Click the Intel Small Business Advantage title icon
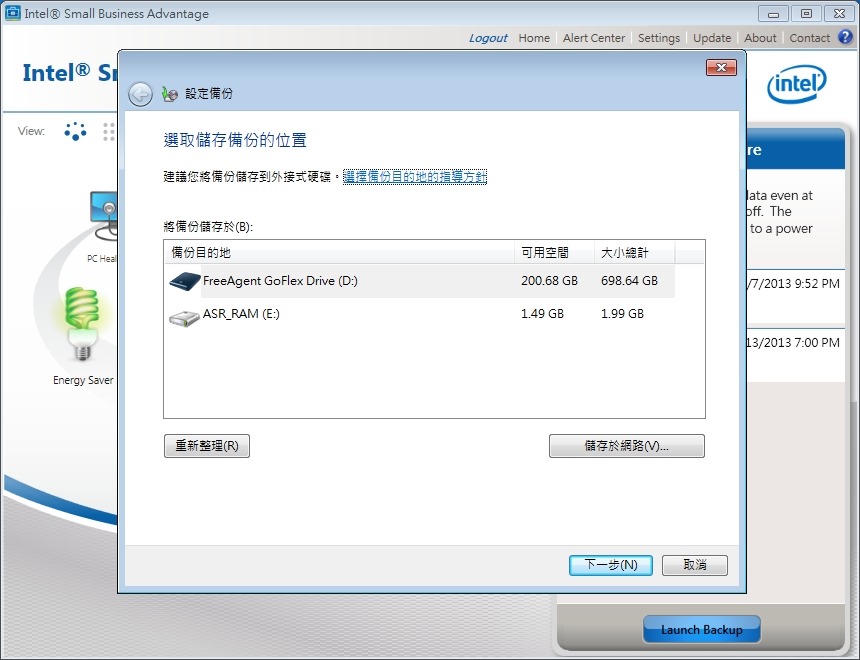Viewport: 860px width, 660px height. point(12,13)
